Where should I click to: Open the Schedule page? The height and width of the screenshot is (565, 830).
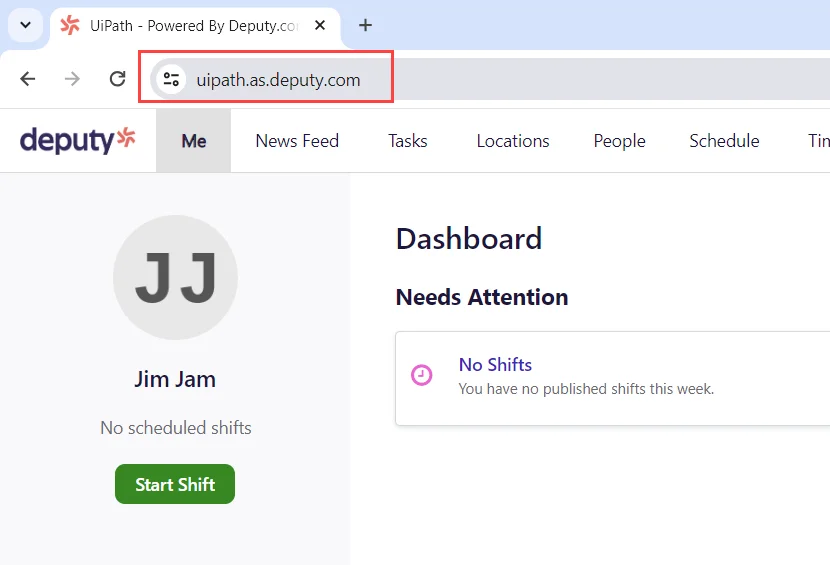pos(724,141)
